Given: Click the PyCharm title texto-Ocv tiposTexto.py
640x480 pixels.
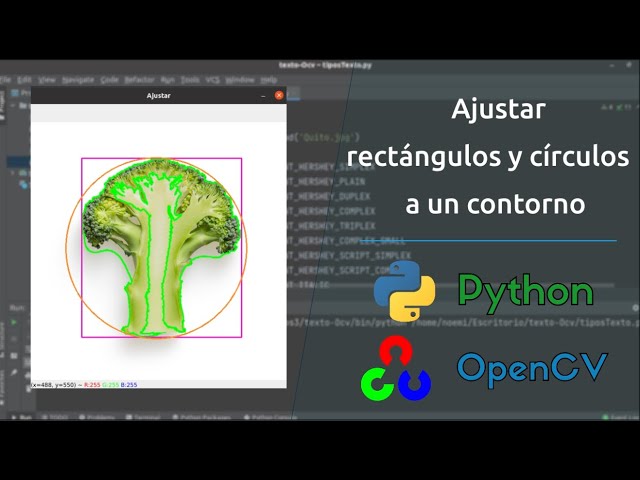Looking at the screenshot, I should point(325,65).
